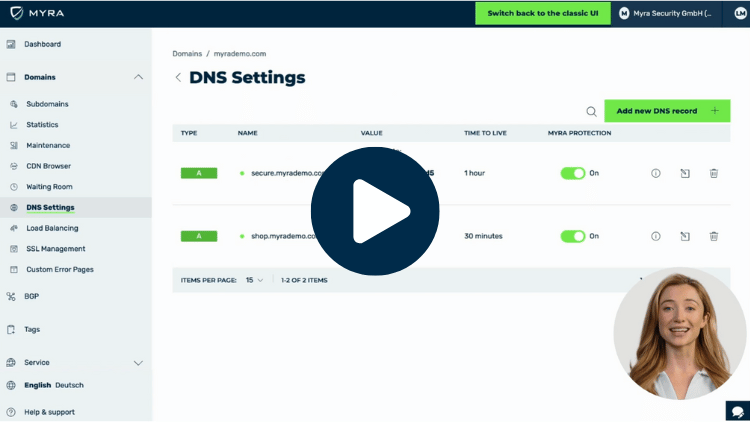
Task: Open Custom Error Pages
Action: 60,269
